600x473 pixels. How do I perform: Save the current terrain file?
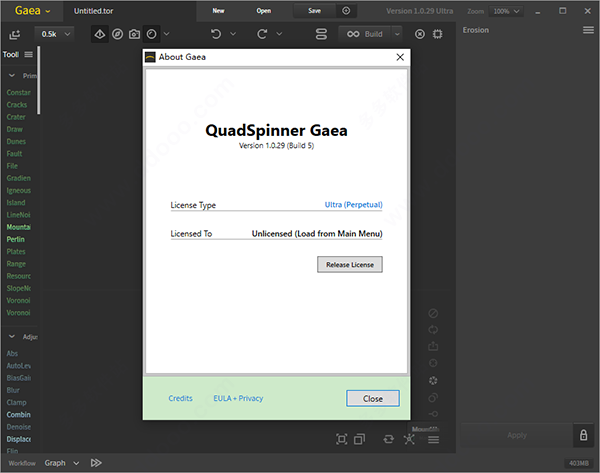[315, 11]
